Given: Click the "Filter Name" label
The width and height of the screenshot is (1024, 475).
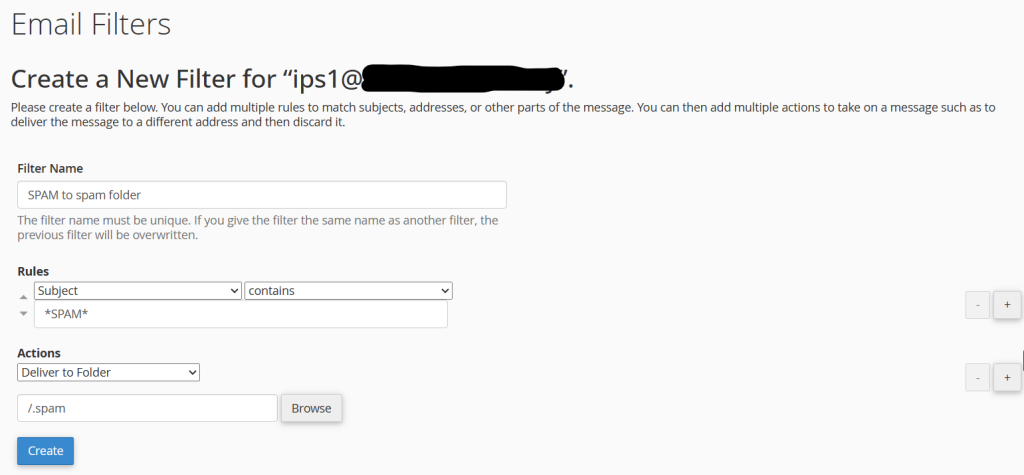Looking at the screenshot, I should pos(50,168).
